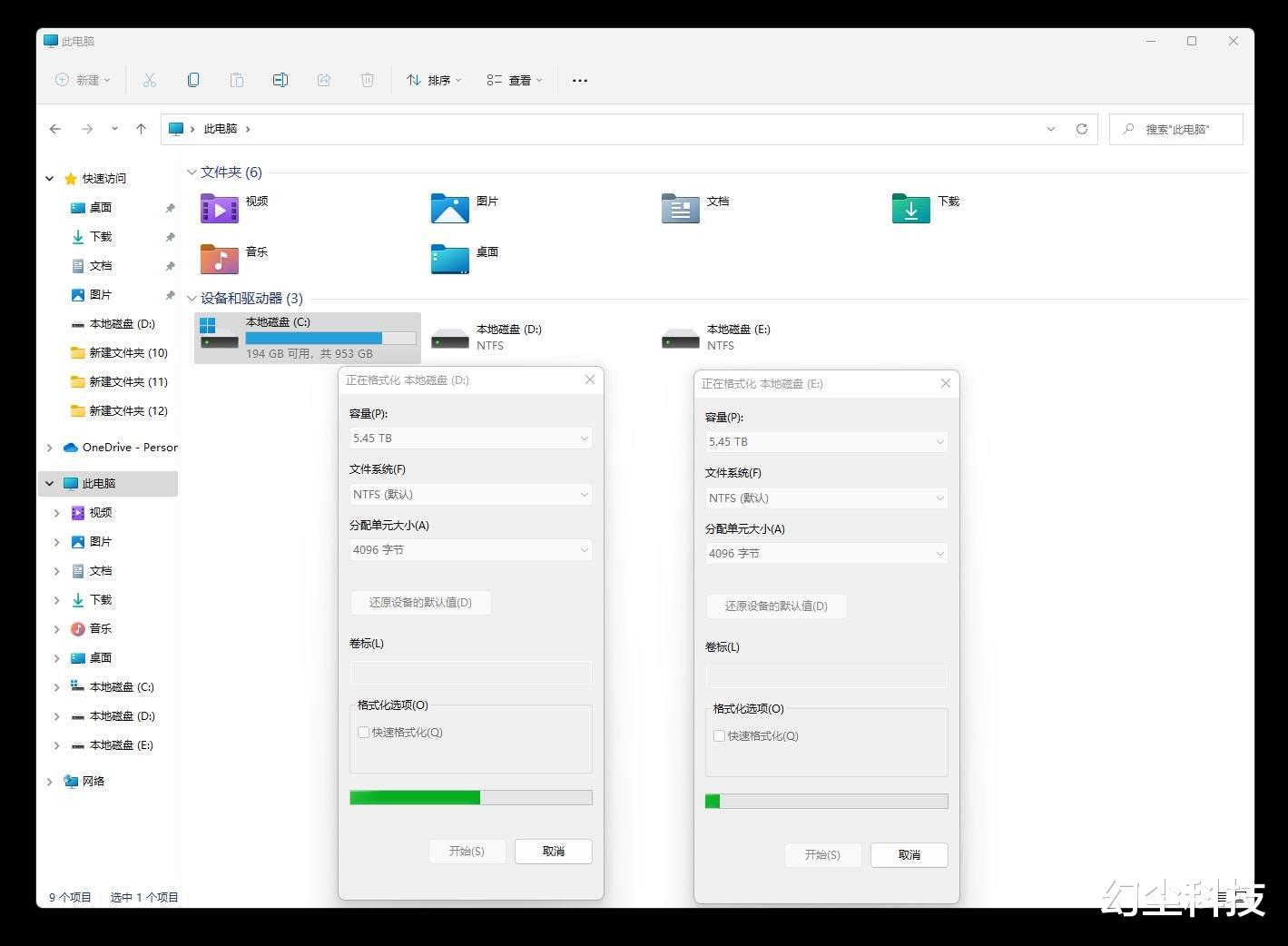1288x946 pixels.
Task: Collapse the 设备和驱动器 (3) group
Action: tap(192, 299)
